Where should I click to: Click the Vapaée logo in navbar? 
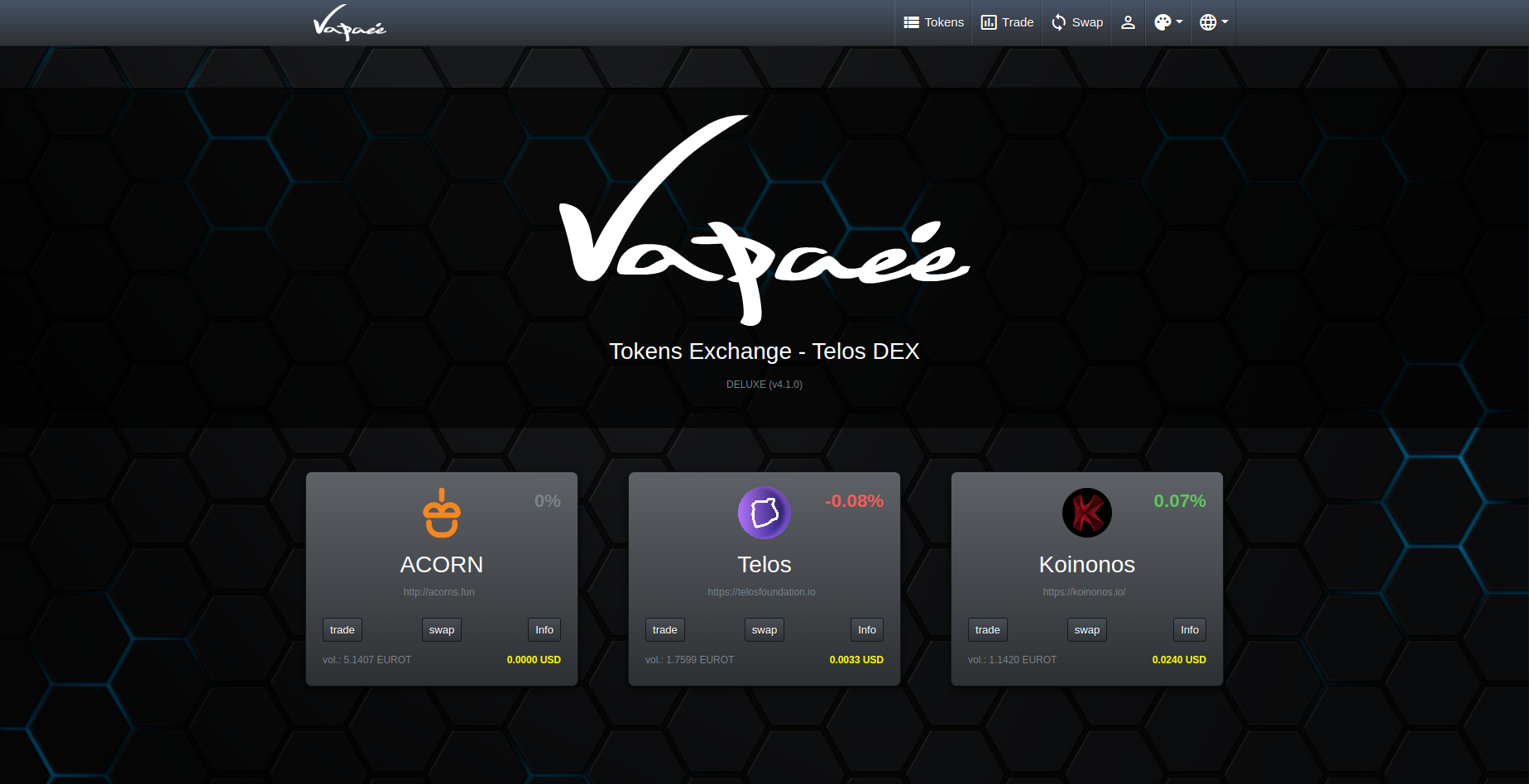pos(349,22)
